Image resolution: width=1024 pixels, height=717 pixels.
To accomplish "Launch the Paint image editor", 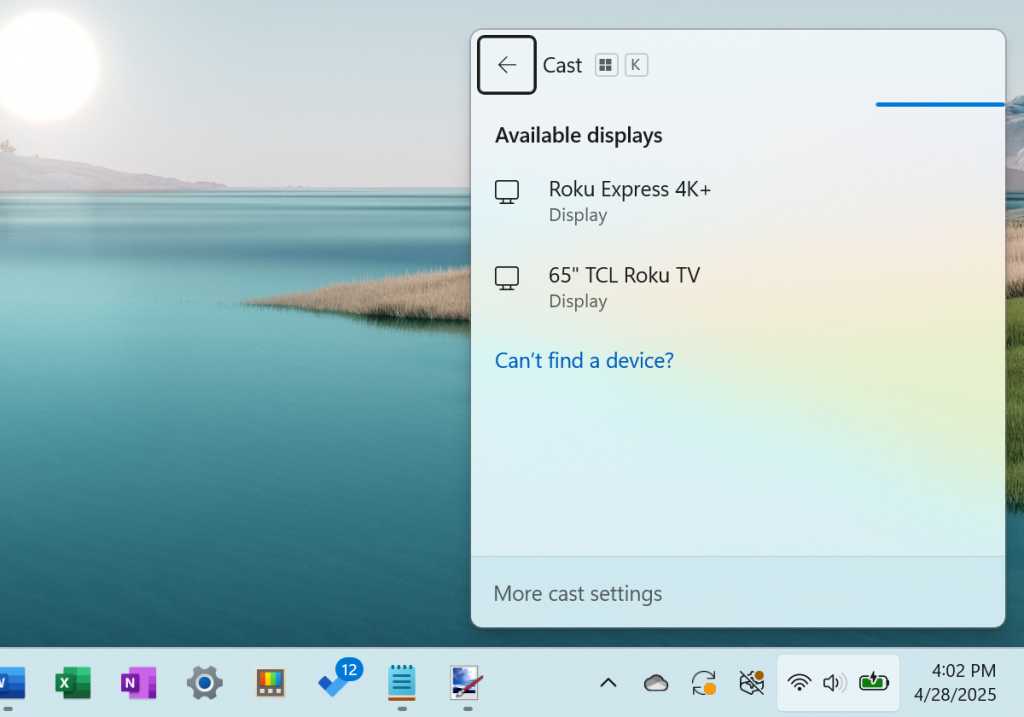I will (x=466, y=684).
